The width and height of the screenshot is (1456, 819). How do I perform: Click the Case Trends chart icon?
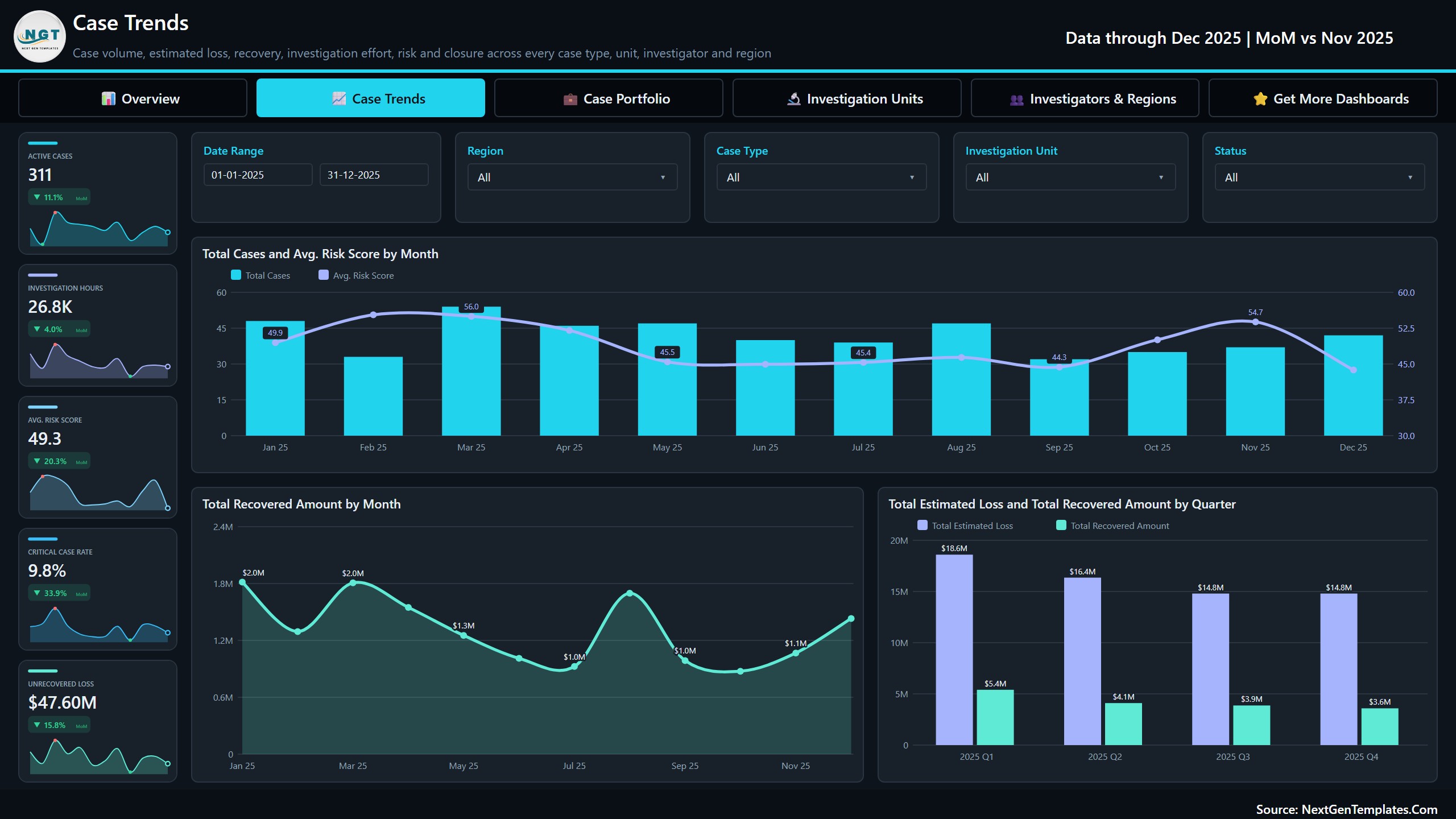coord(339,98)
